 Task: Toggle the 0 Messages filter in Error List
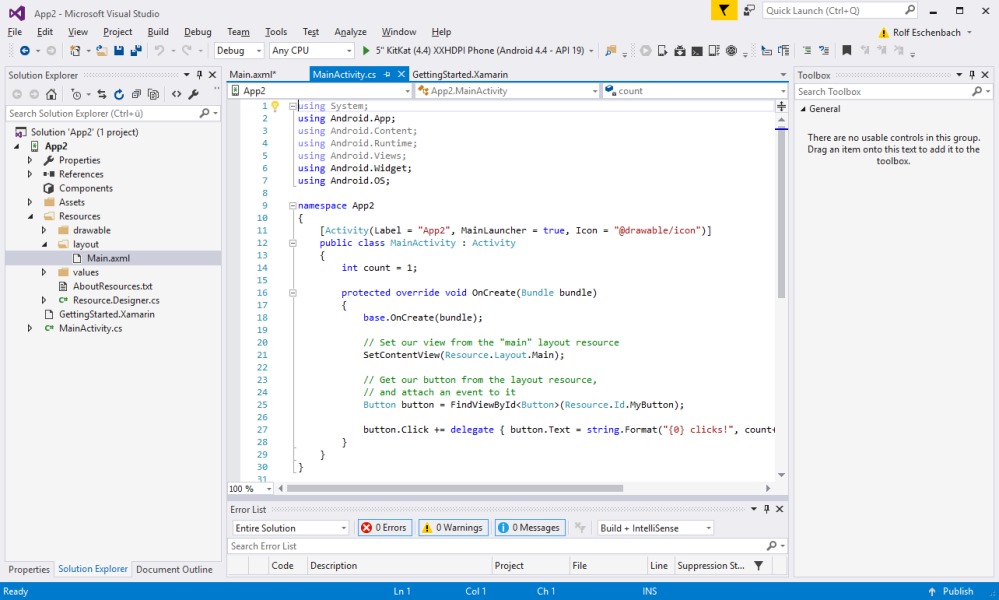click(x=529, y=527)
